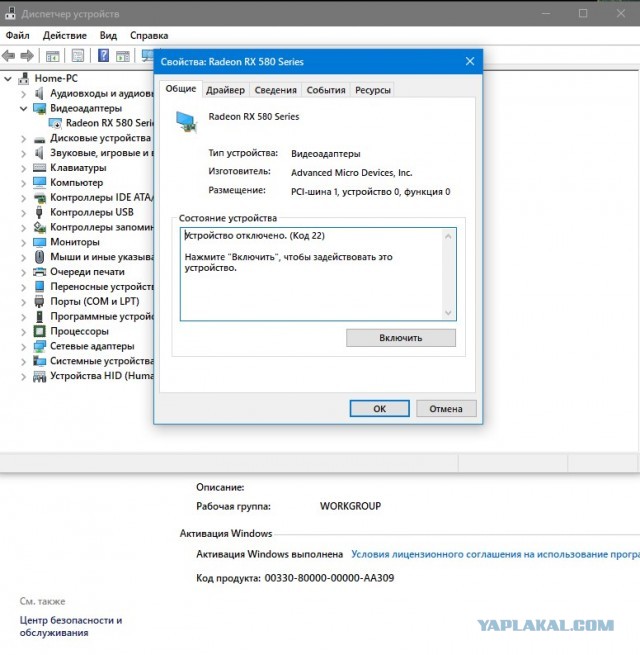
Task: Open Properties via the toolbar properties icon
Action: 78,56
